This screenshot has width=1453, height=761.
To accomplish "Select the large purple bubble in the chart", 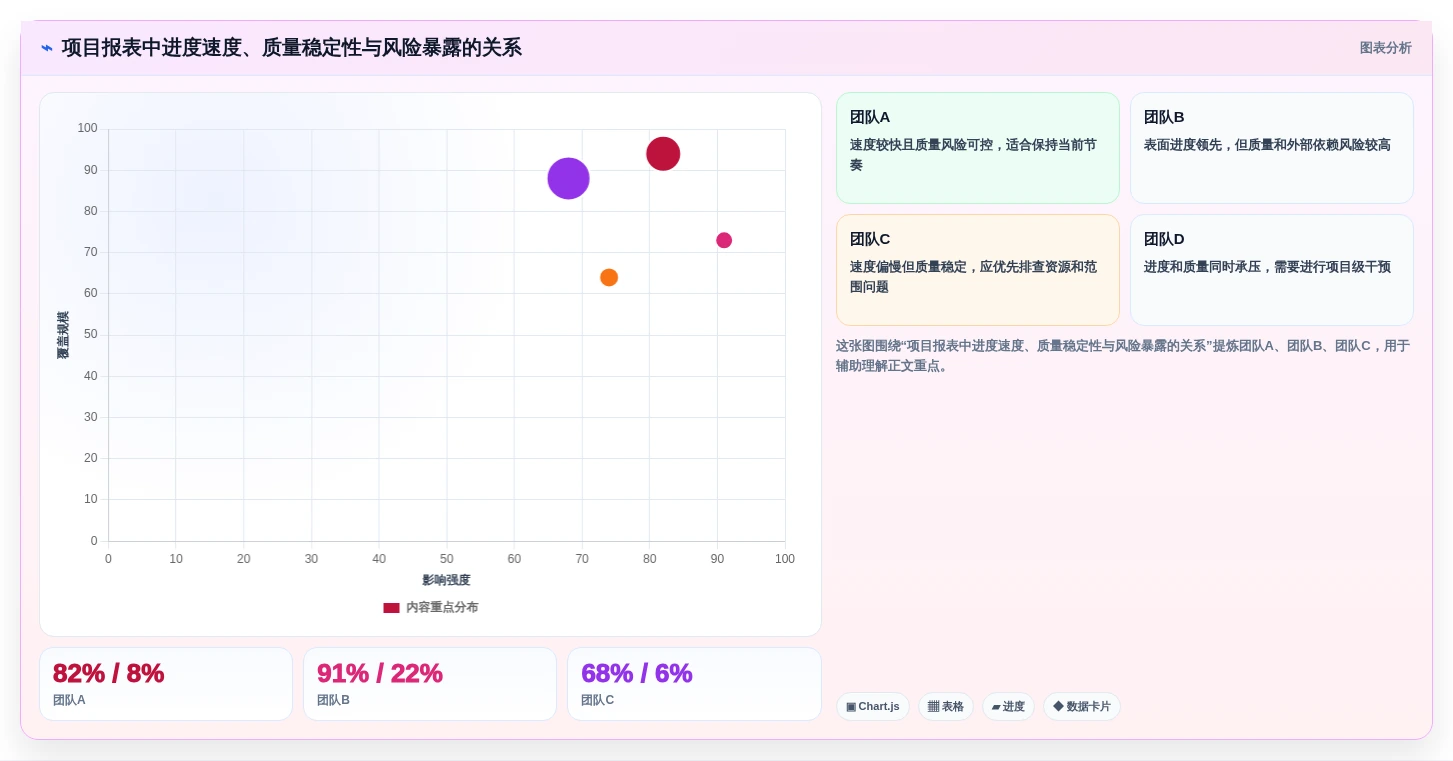I will click(x=568, y=178).
